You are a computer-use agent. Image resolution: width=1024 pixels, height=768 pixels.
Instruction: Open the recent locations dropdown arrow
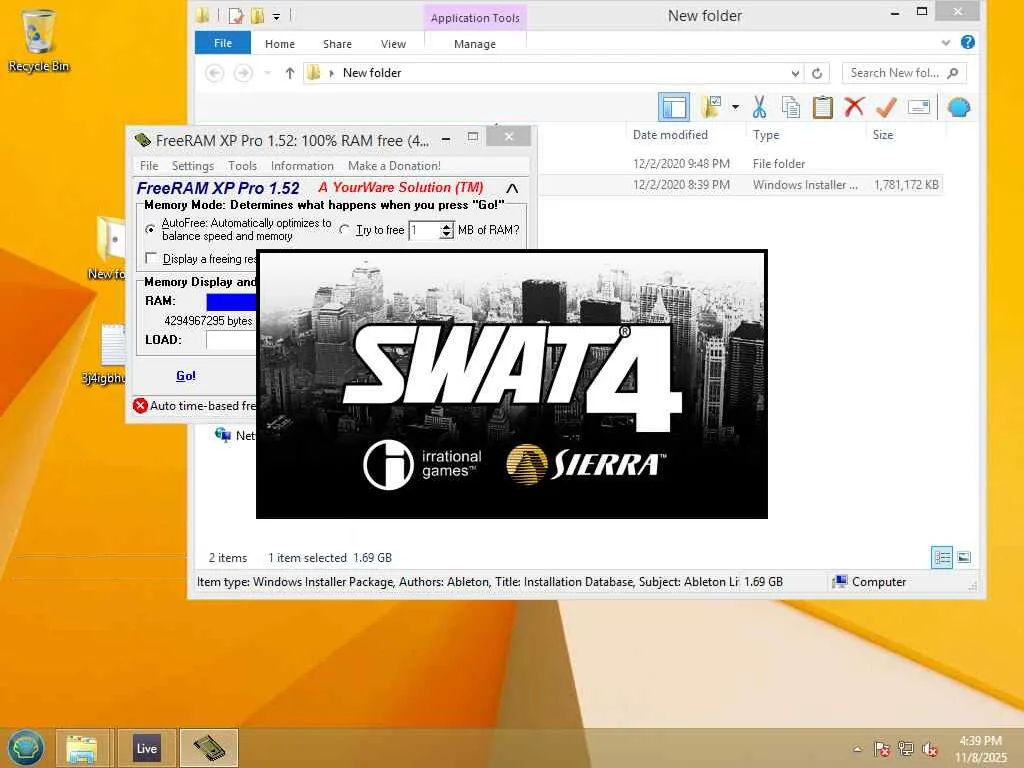click(x=268, y=73)
